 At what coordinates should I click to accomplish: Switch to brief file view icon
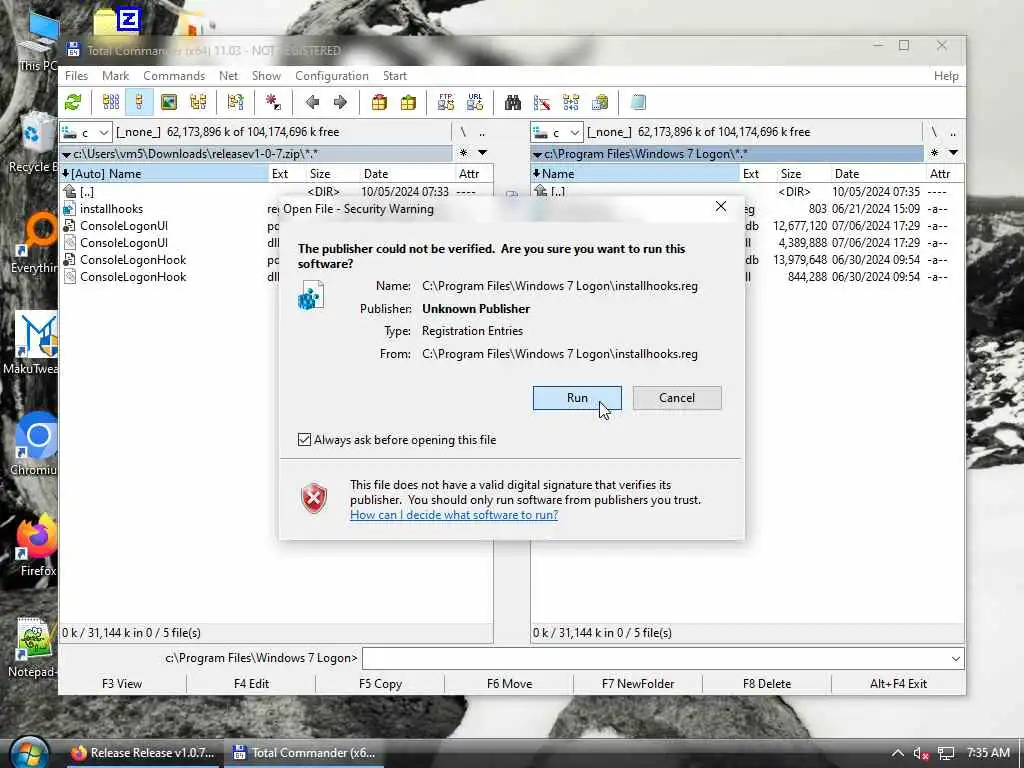(111, 102)
